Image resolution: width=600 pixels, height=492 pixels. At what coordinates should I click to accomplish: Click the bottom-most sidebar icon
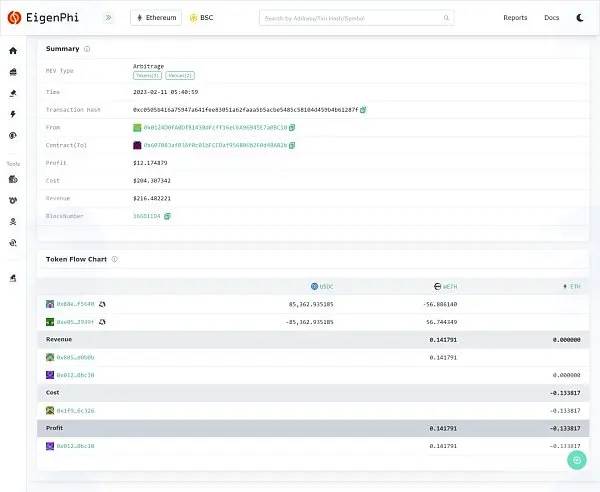point(13,278)
